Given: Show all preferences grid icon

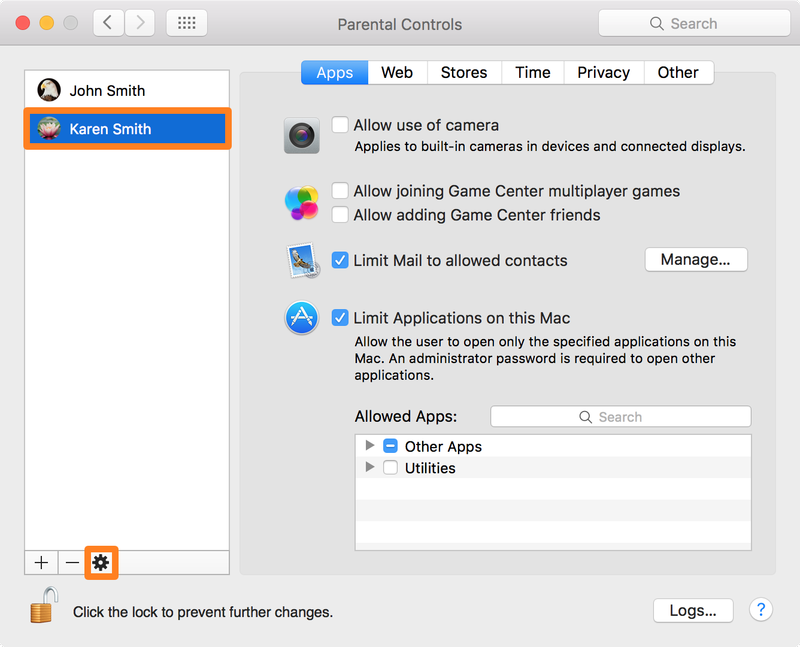Looking at the screenshot, I should point(187,23).
